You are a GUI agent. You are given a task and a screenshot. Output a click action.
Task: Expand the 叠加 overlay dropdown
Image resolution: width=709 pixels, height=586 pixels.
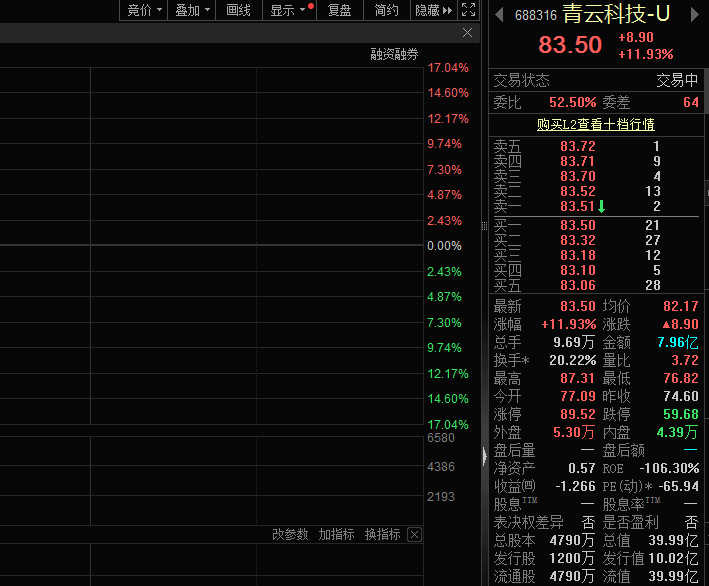(x=192, y=10)
